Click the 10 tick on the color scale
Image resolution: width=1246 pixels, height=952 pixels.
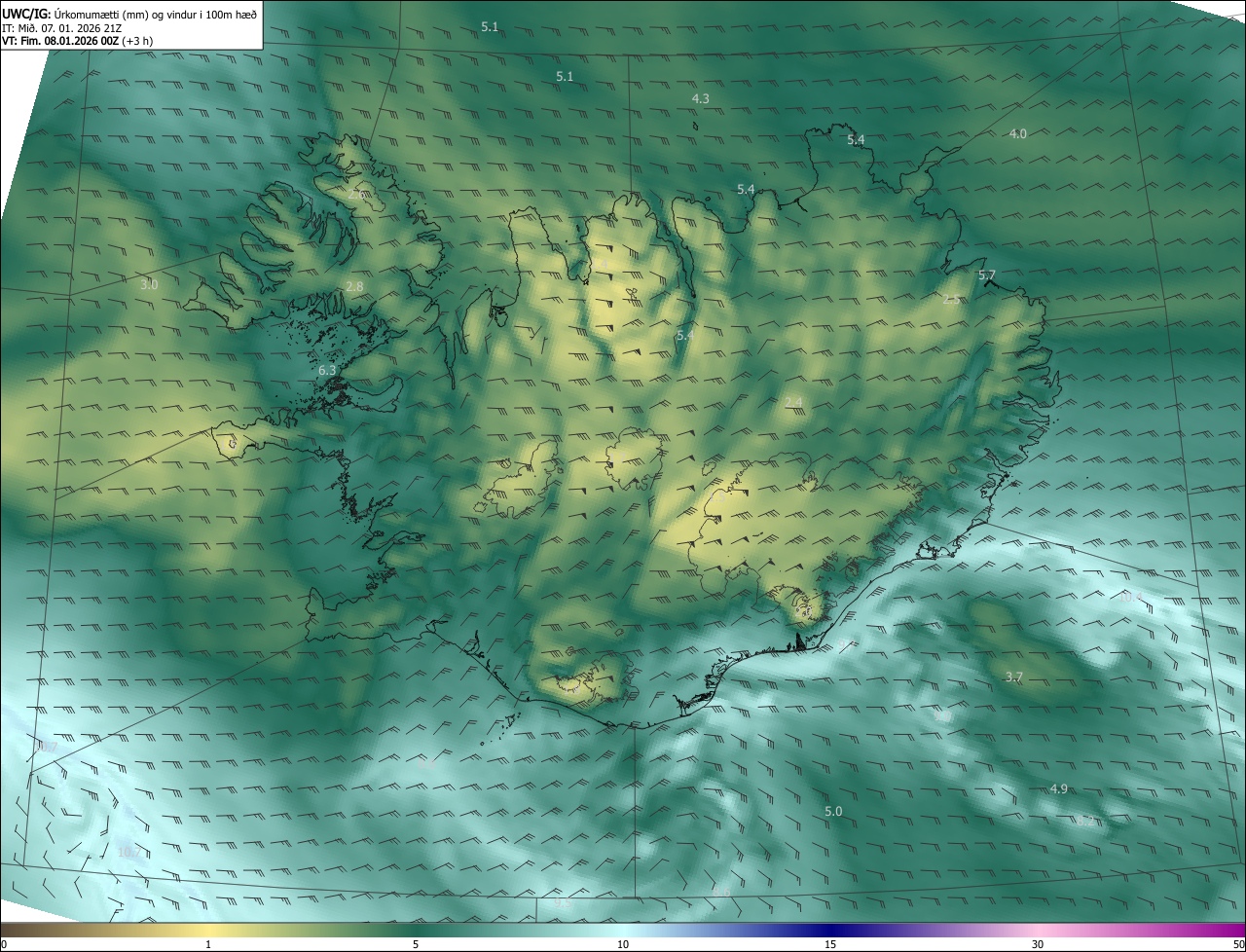click(x=623, y=944)
